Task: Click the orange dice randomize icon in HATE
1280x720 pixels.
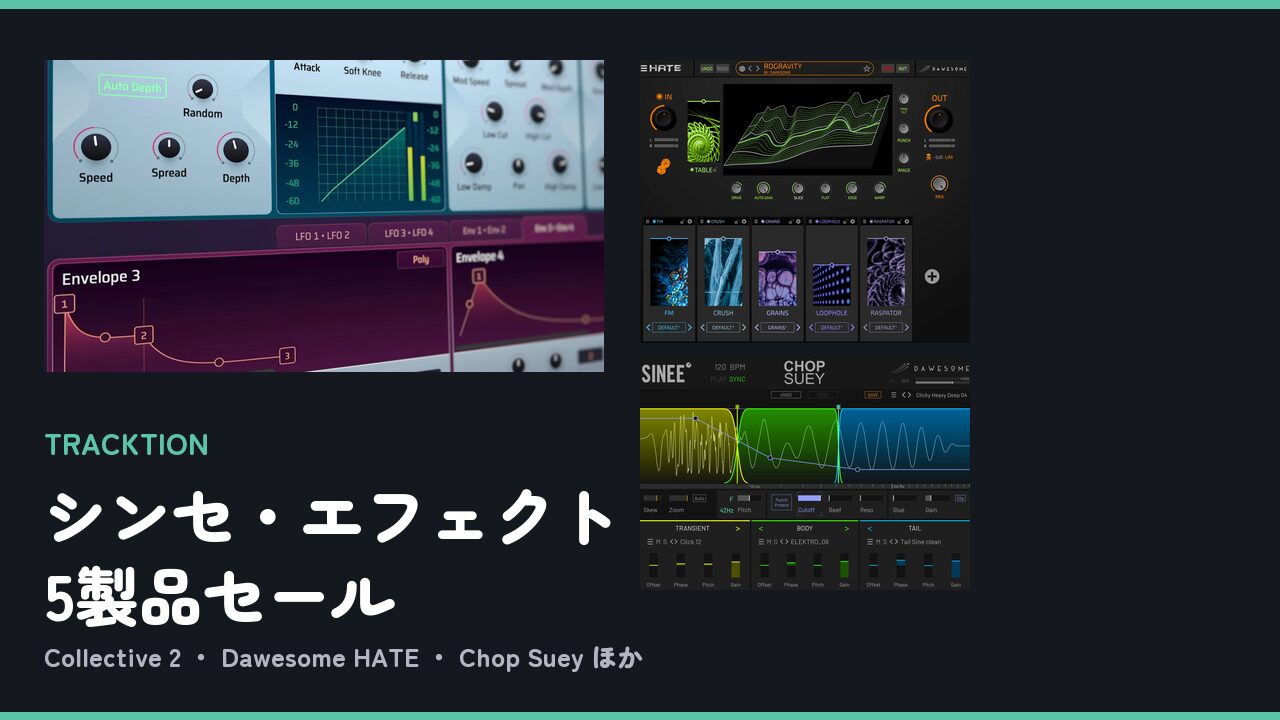Action: tap(662, 167)
